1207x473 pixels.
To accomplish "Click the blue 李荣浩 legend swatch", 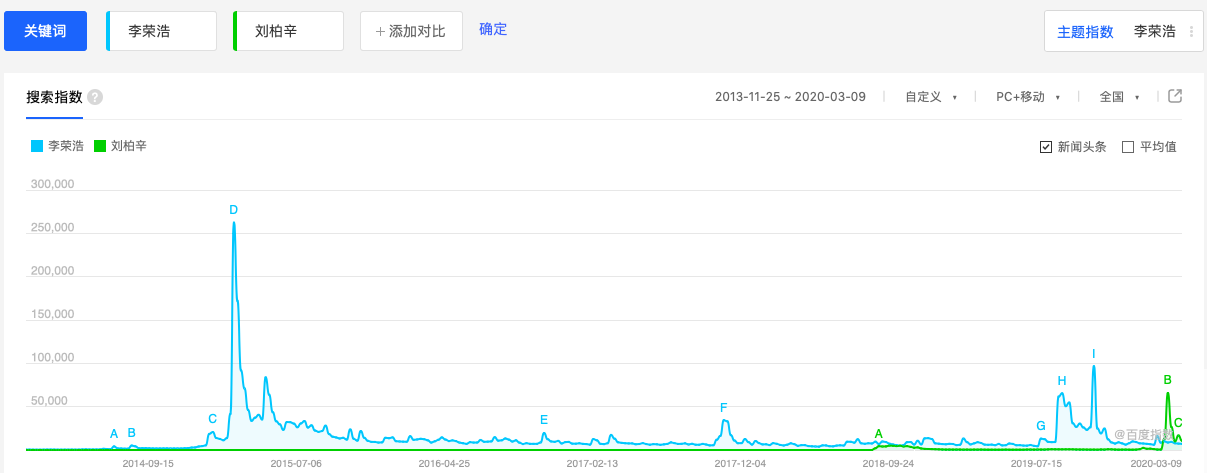I will pos(37,146).
